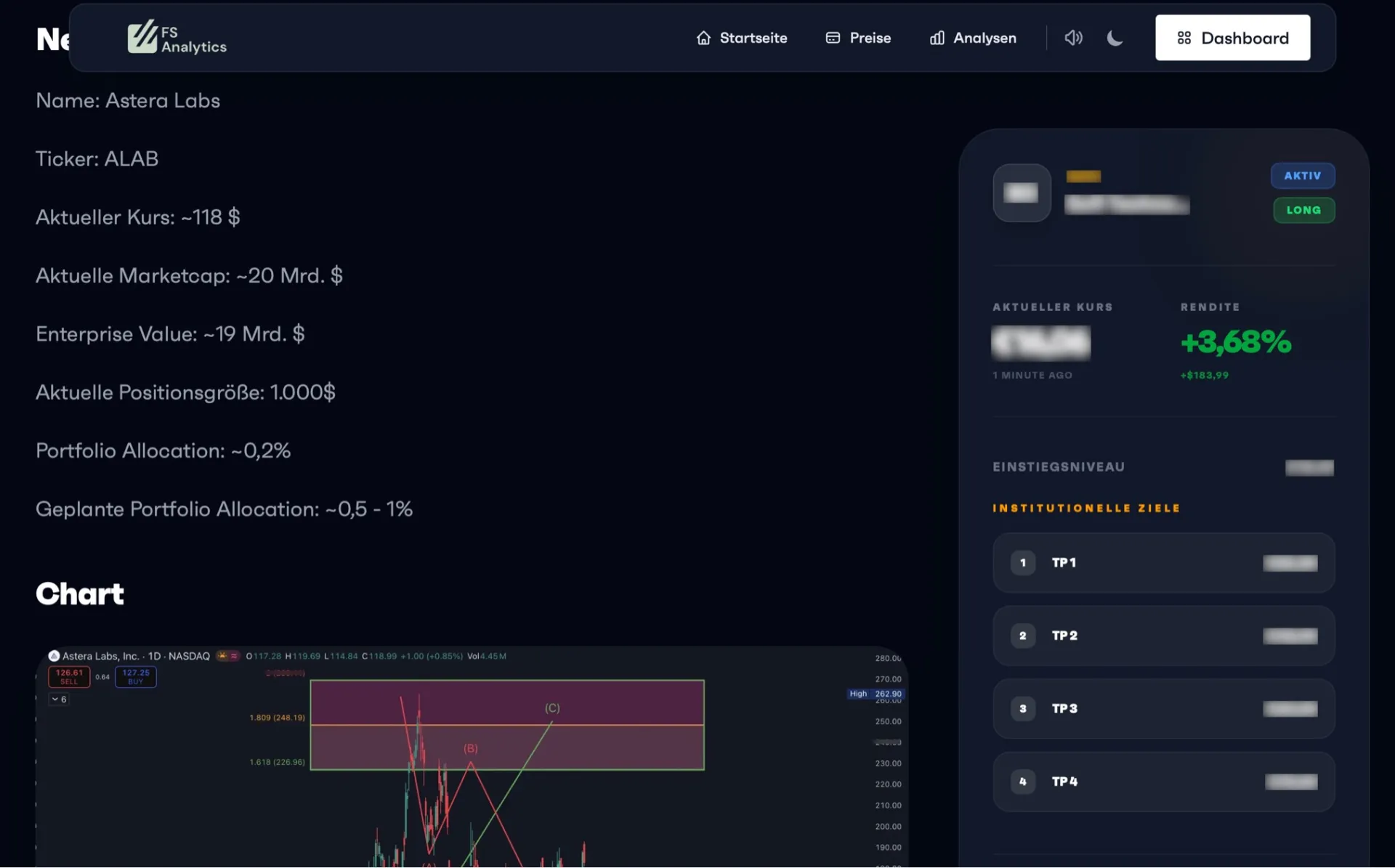Viewport: 1395px width, 868px height.
Task: Expand the chart indicators chevron labeled 6
Action: [59, 699]
